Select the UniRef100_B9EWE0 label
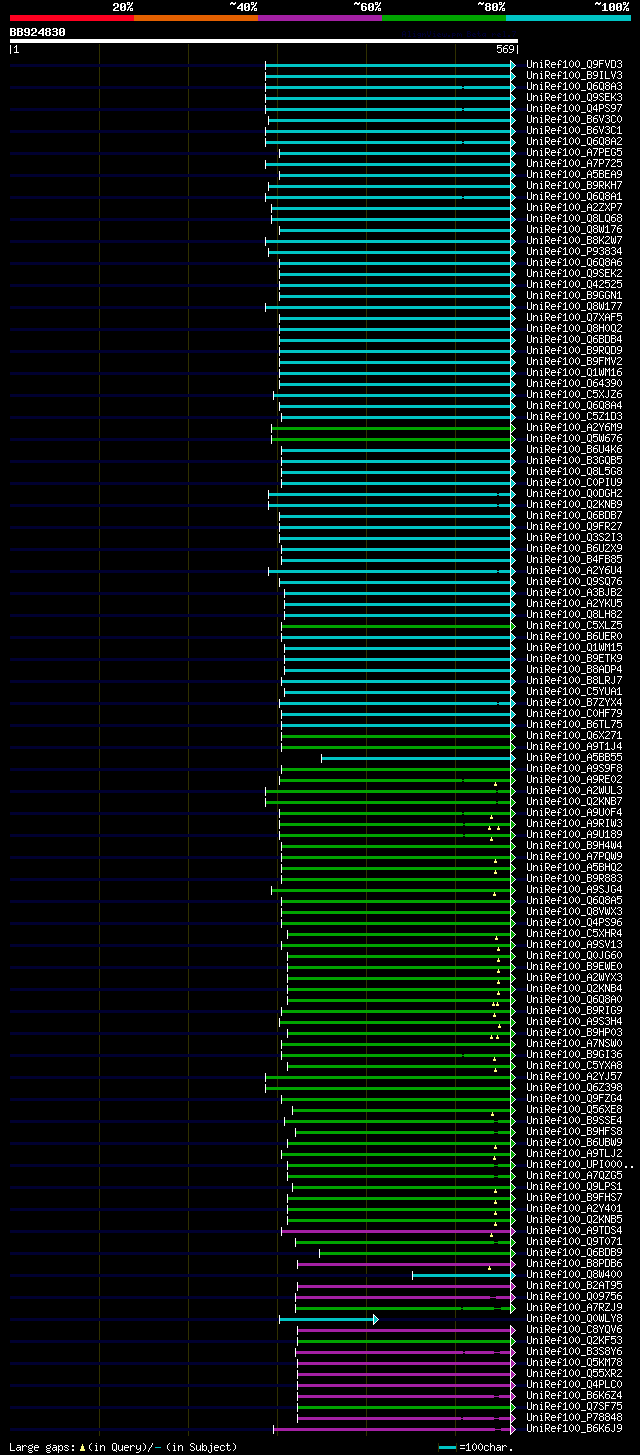The image size is (640, 1455). click(x=574, y=967)
